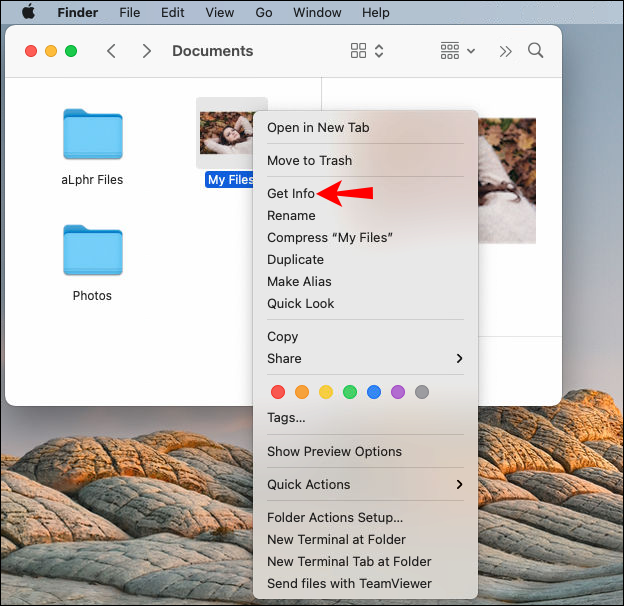624x606 pixels.
Task: Expand the Quick Actions submenu
Action: [x=365, y=484]
